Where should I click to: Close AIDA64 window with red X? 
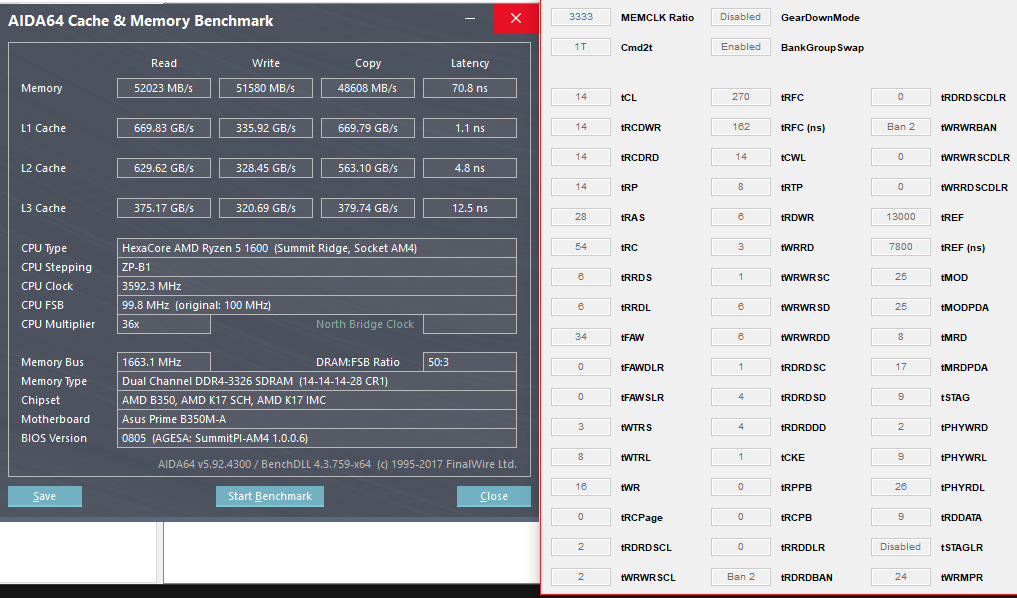pyautogui.click(x=516, y=18)
